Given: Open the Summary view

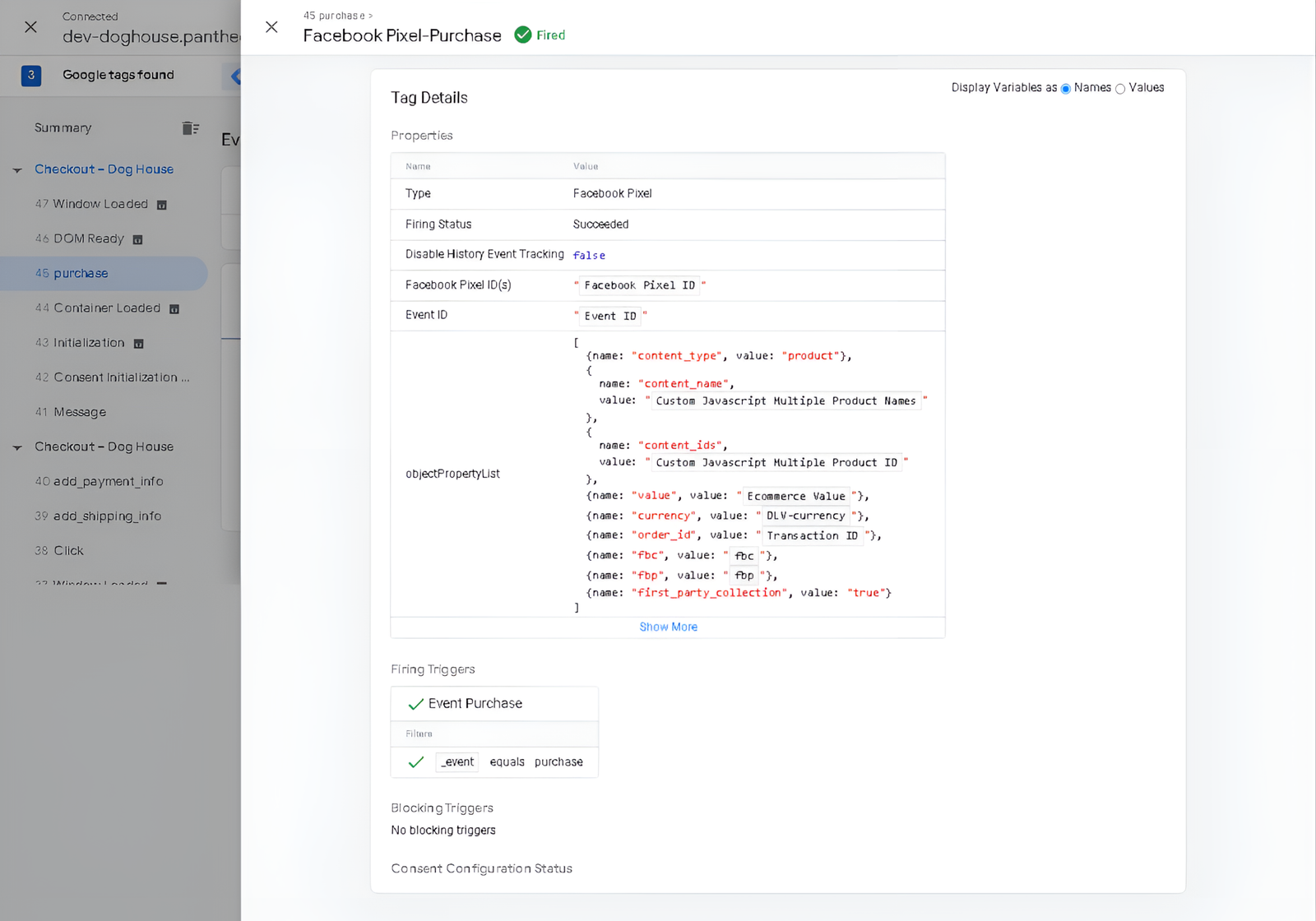Looking at the screenshot, I should pos(63,127).
